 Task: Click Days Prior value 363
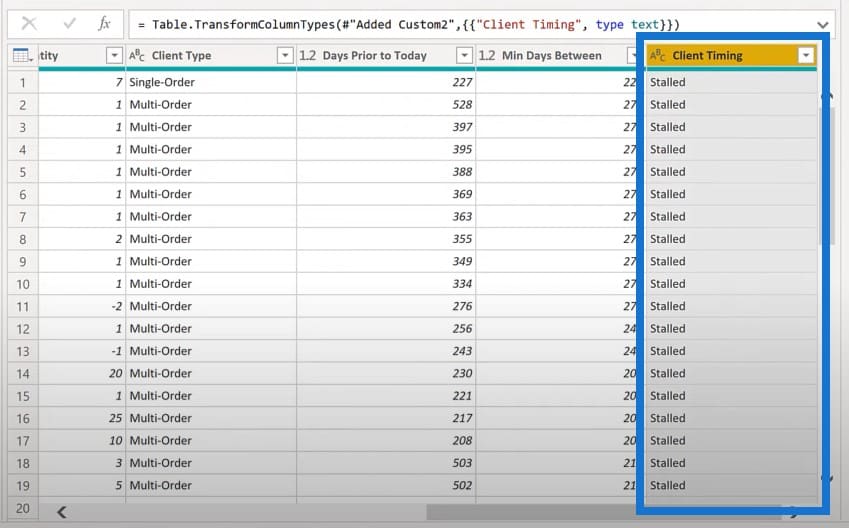click(462, 217)
